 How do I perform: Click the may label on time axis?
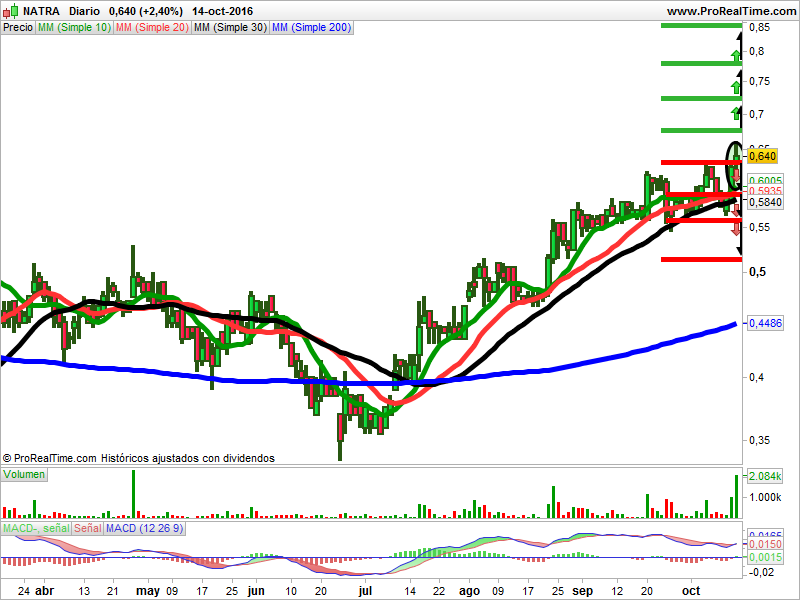point(148,591)
